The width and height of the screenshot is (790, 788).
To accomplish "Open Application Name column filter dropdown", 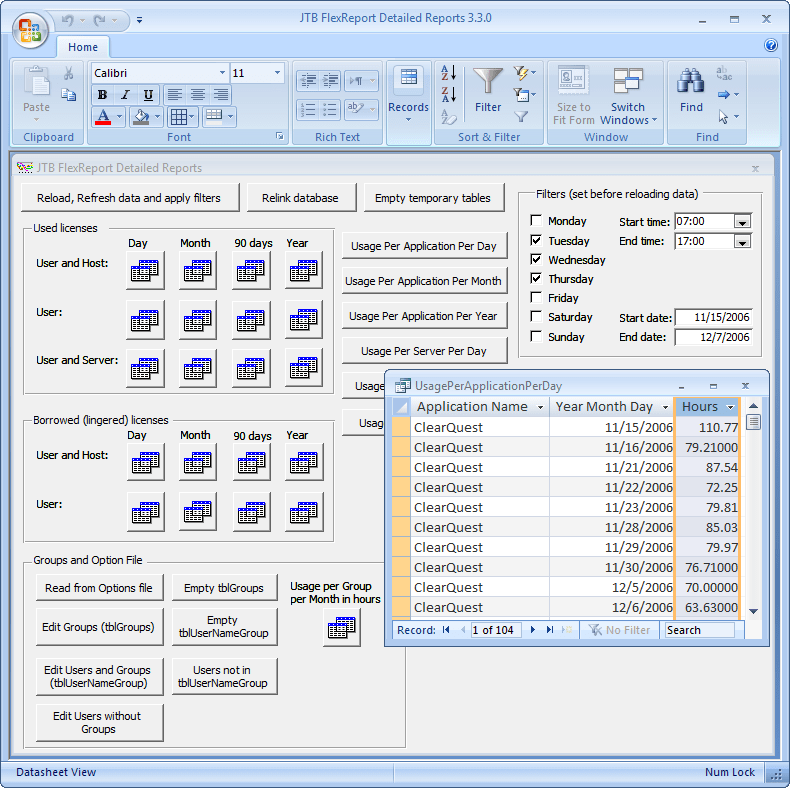I will coord(540,407).
